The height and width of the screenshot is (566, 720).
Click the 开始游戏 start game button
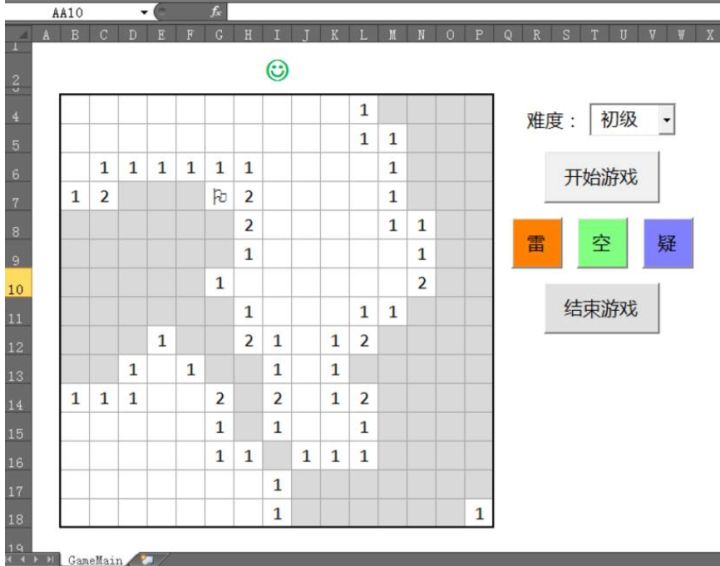[602, 177]
